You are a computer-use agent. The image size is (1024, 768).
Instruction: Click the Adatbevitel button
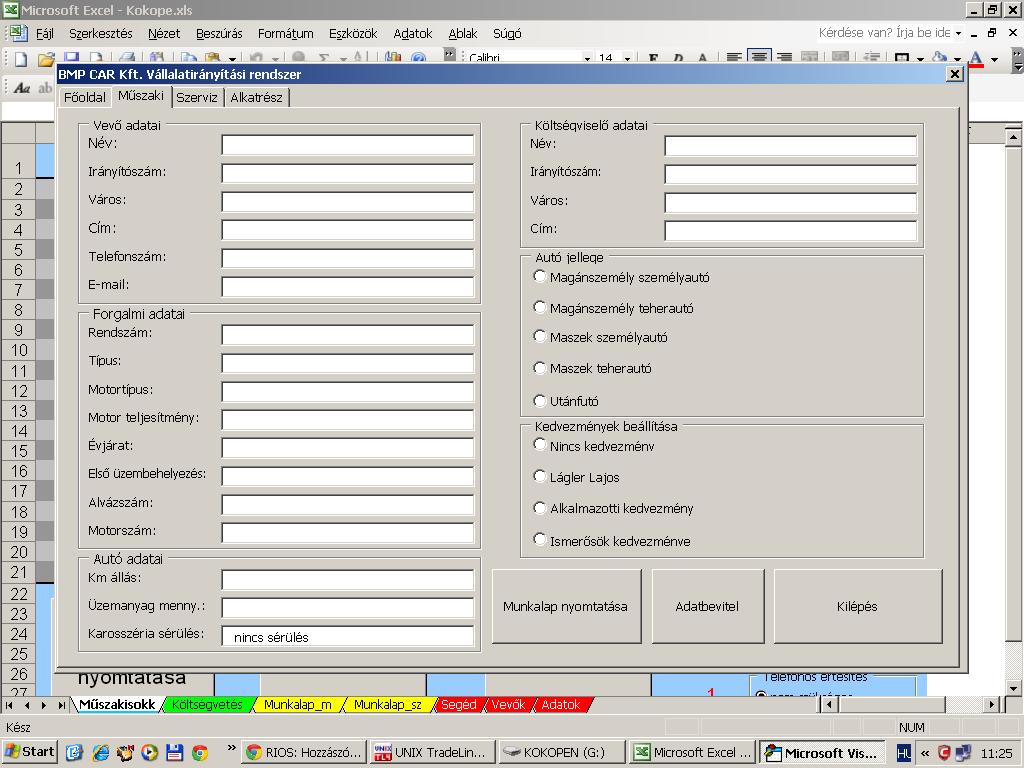click(707, 606)
